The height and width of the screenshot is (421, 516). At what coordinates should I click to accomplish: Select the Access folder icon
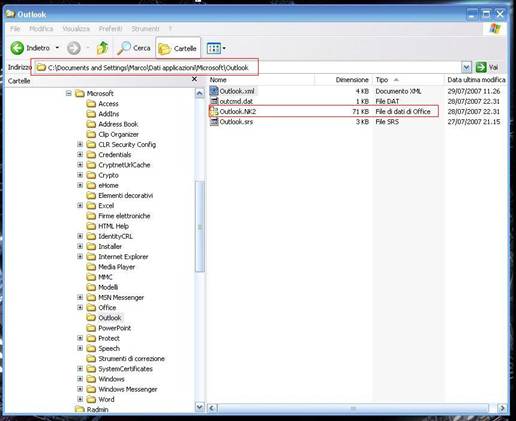tap(91, 104)
